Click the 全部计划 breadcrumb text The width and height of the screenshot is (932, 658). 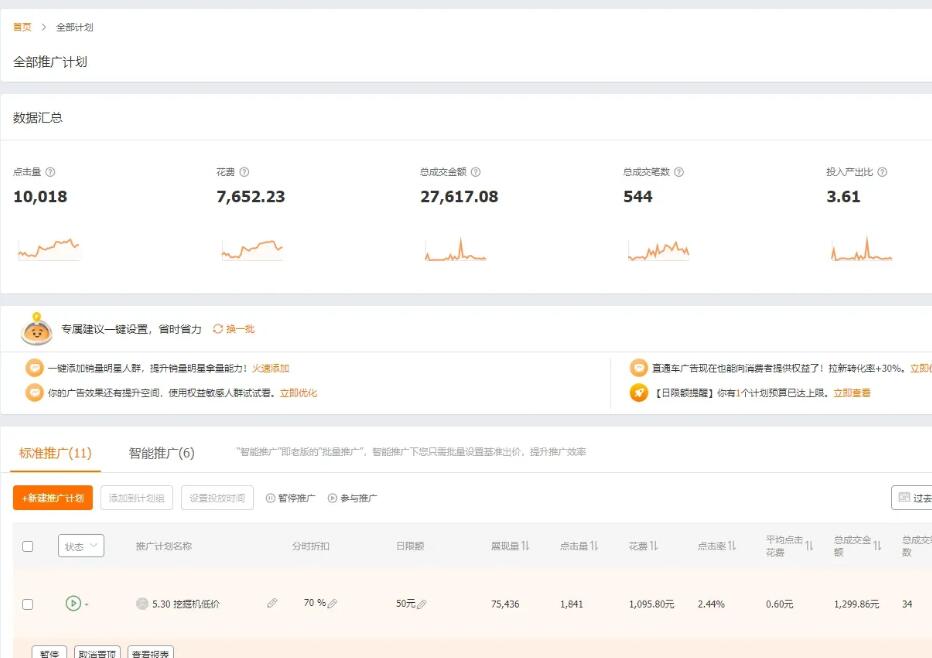74,27
